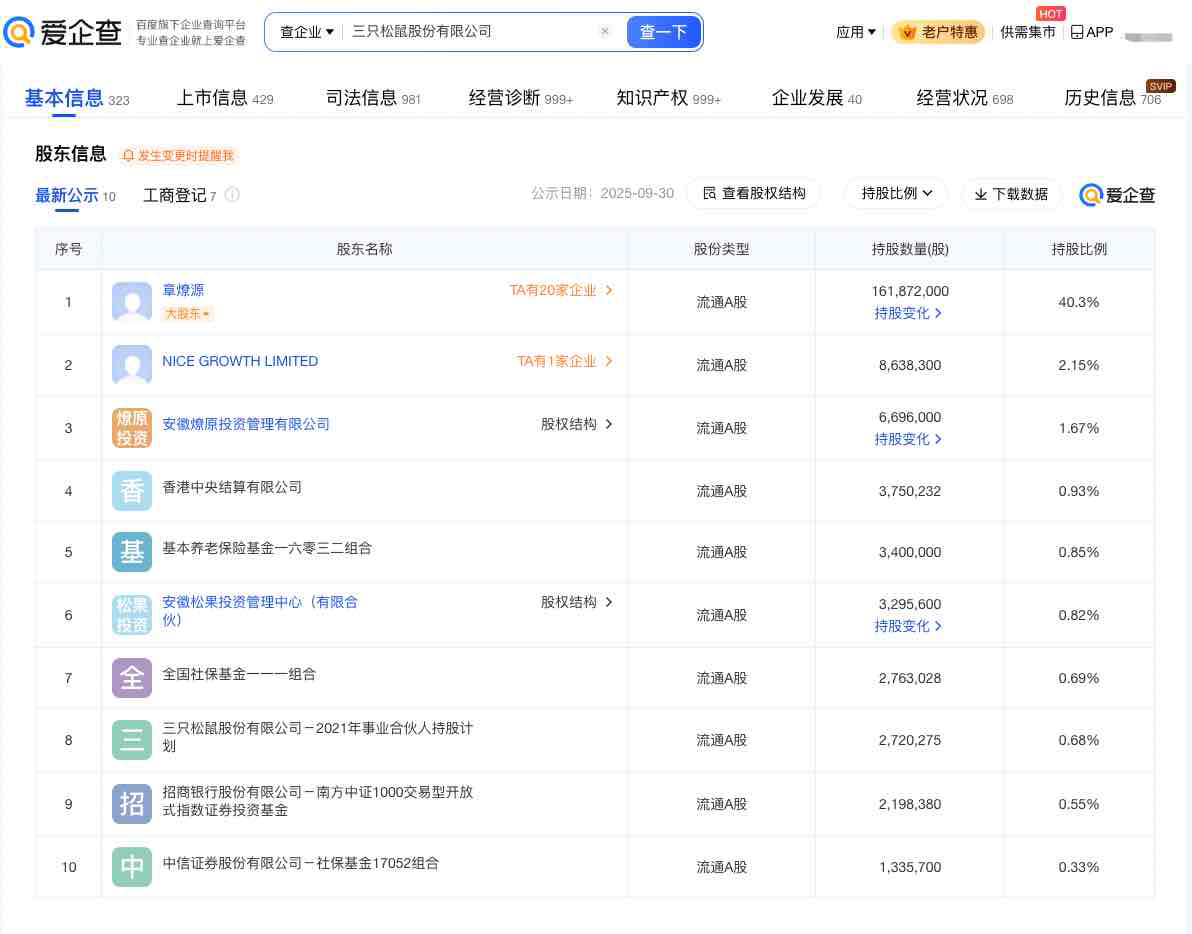The image size is (1192, 934).
Task: Click the 章燎源 shareholder avatar
Action: 132,302
